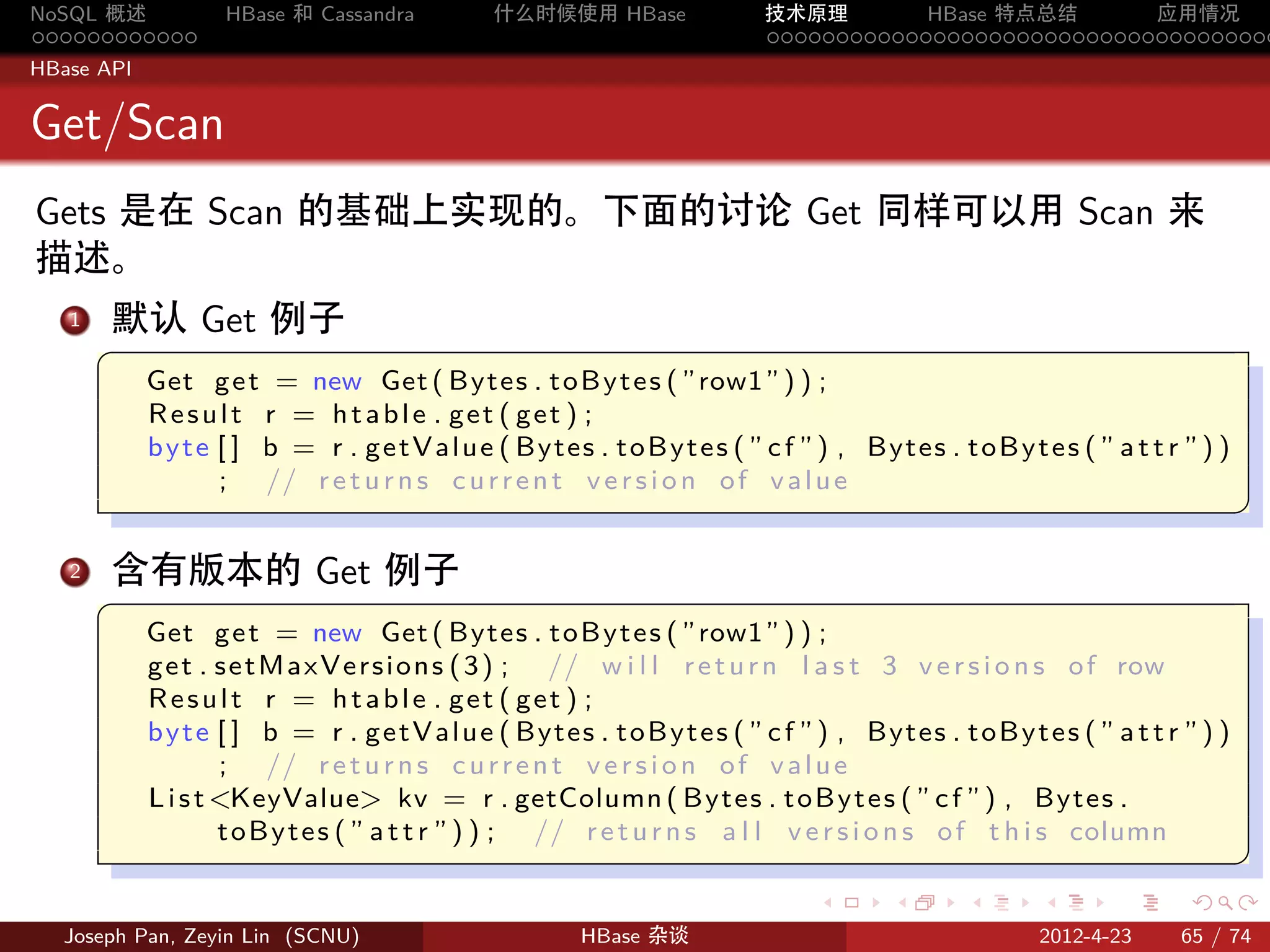This screenshot has width=1270, height=952.
Task: Click the intro sentence starting Gets 是在 Scan
Action: [x=620, y=234]
